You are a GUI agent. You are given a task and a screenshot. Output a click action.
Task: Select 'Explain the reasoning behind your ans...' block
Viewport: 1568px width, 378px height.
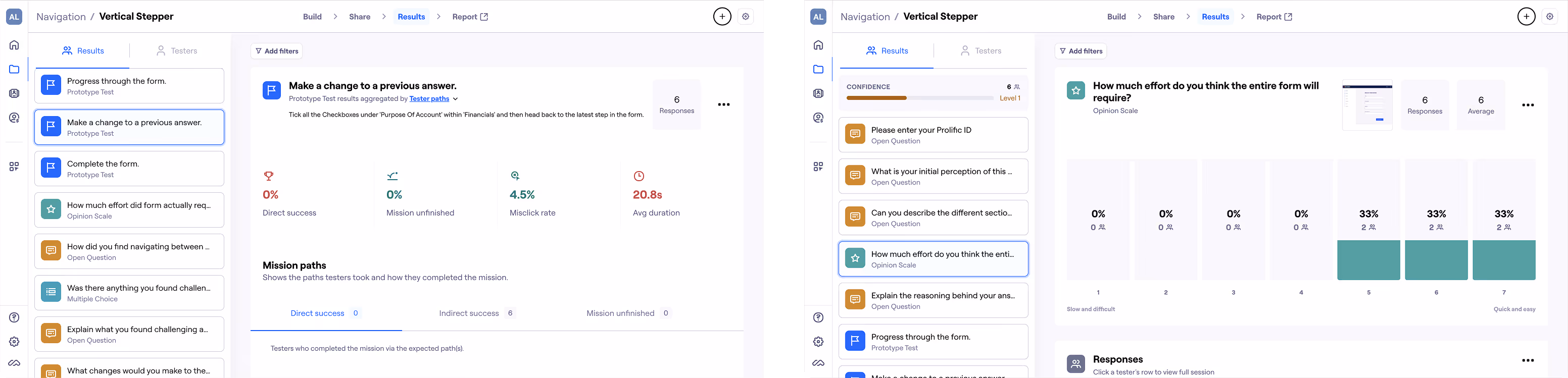(933, 300)
